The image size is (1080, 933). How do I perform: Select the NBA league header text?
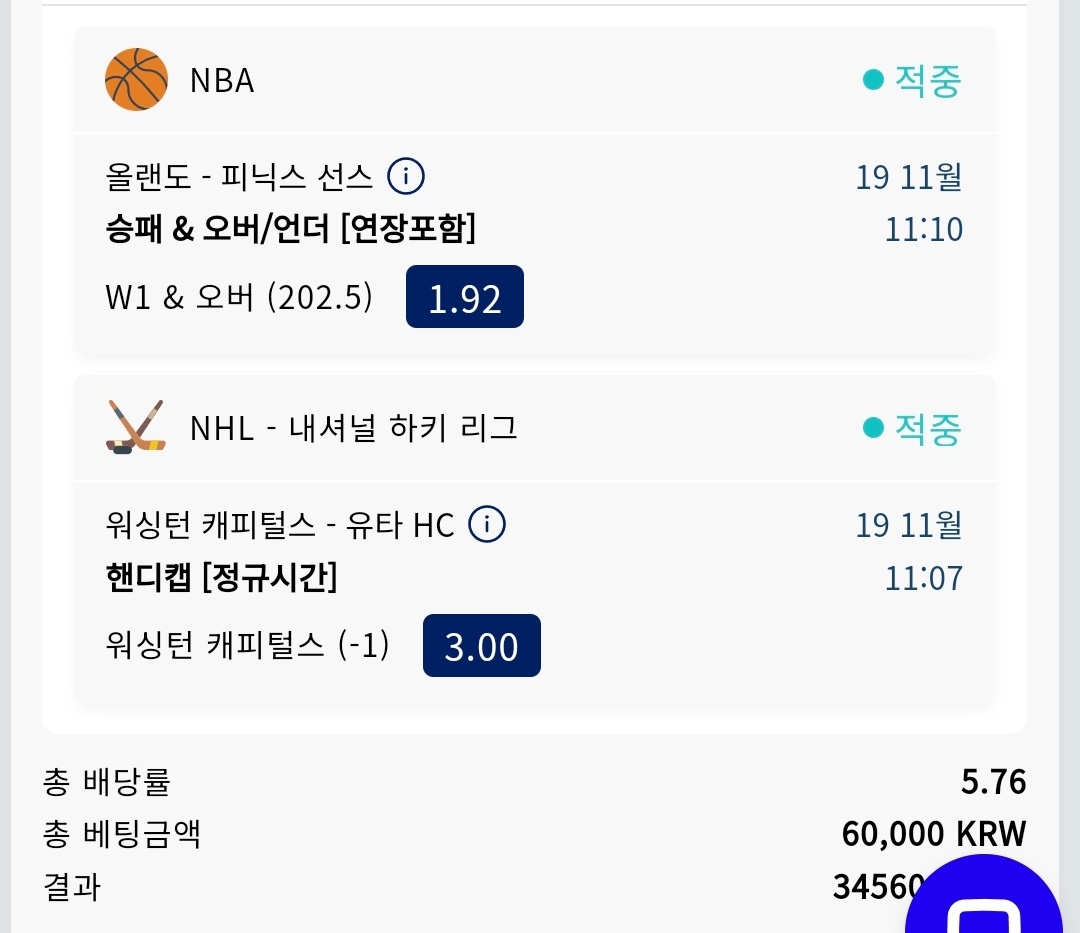(x=222, y=80)
